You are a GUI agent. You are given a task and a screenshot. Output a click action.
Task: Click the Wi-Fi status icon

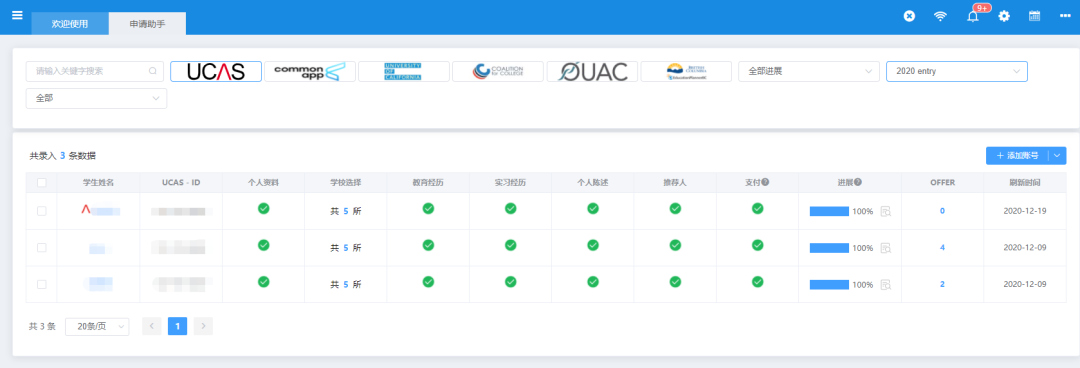click(940, 16)
